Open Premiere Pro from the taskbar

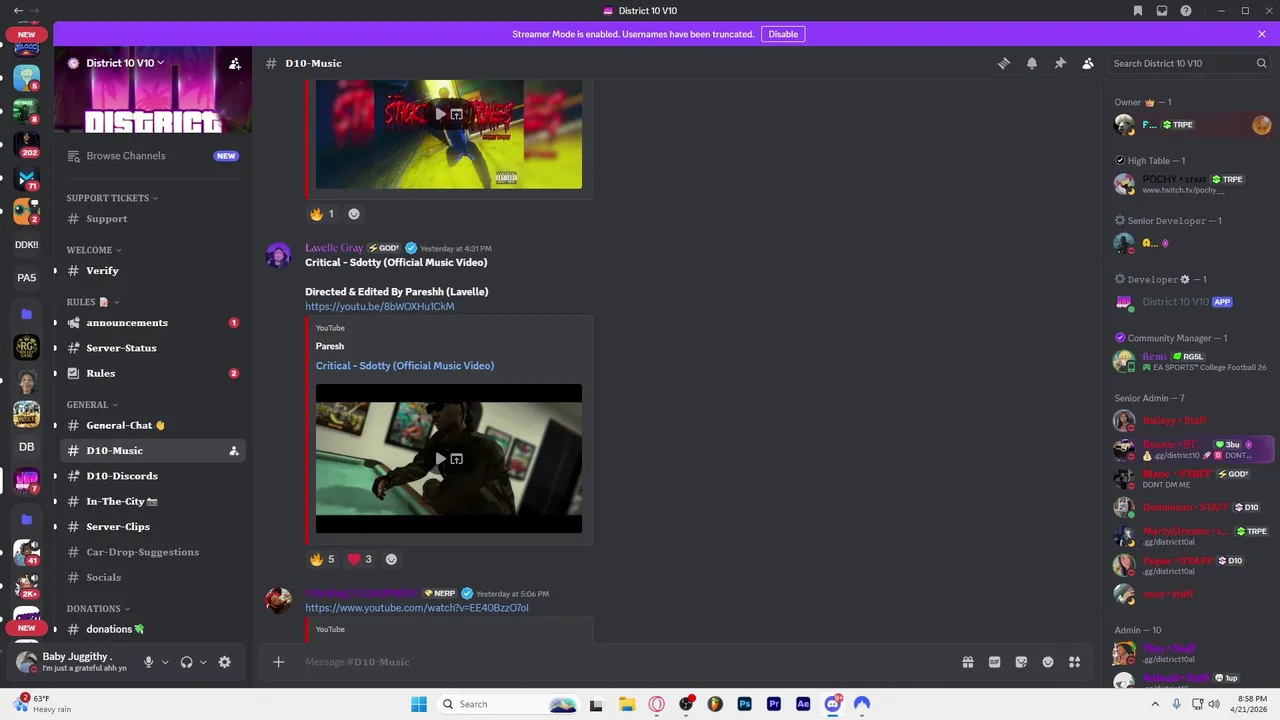point(774,704)
